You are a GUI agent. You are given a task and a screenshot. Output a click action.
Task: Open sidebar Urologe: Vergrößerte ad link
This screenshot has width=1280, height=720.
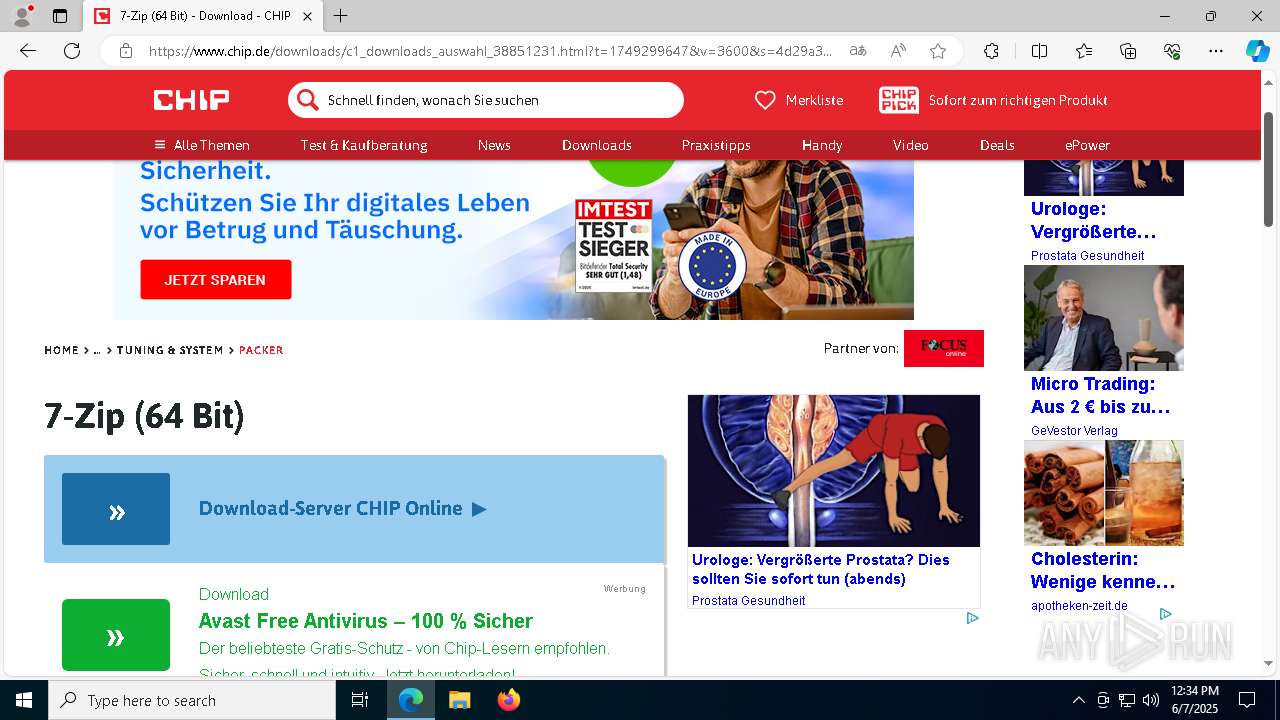1093,220
